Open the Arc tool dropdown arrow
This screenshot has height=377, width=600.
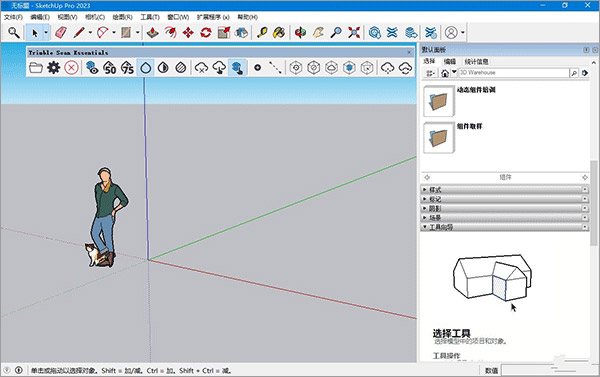(x=114, y=33)
